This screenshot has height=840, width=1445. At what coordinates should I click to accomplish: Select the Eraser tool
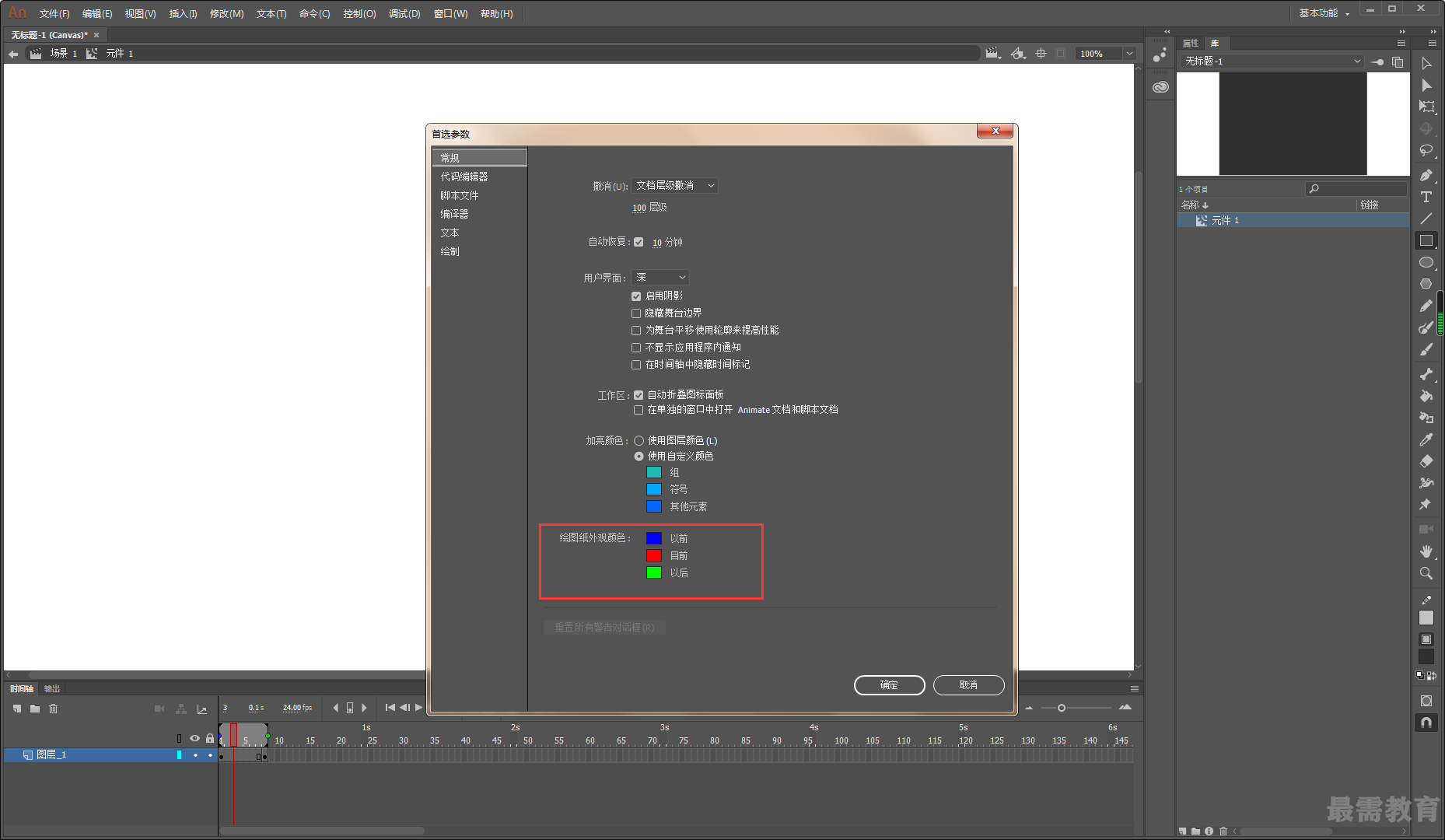1426,461
